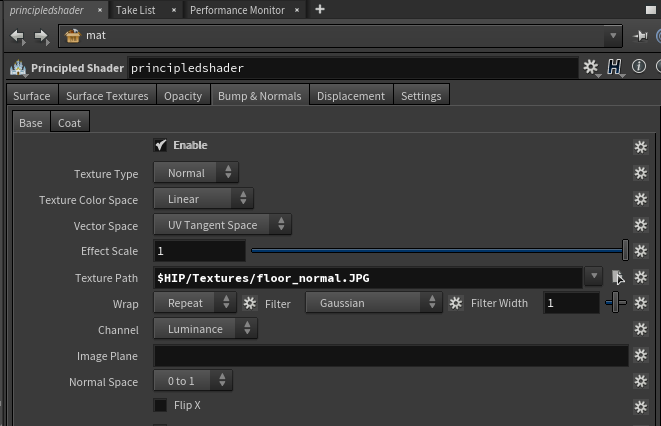This screenshot has height=426, width=661.
Task: Uncheck the Enable checkbox
Action: [160, 146]
